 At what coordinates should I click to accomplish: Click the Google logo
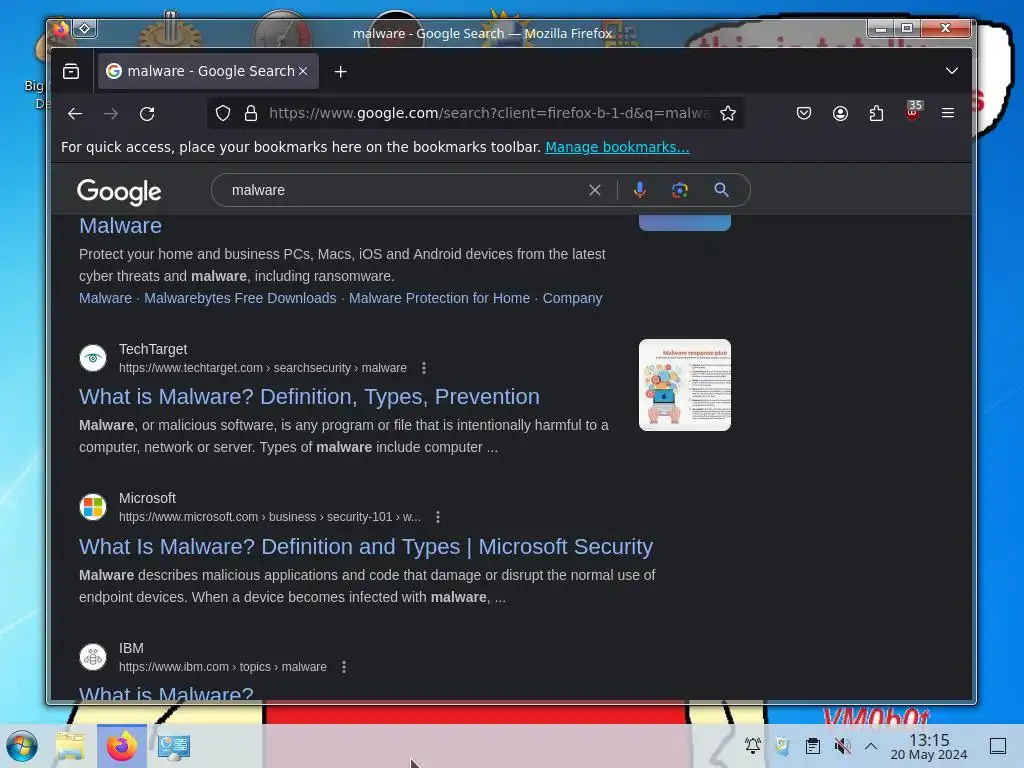click(119, 191)
